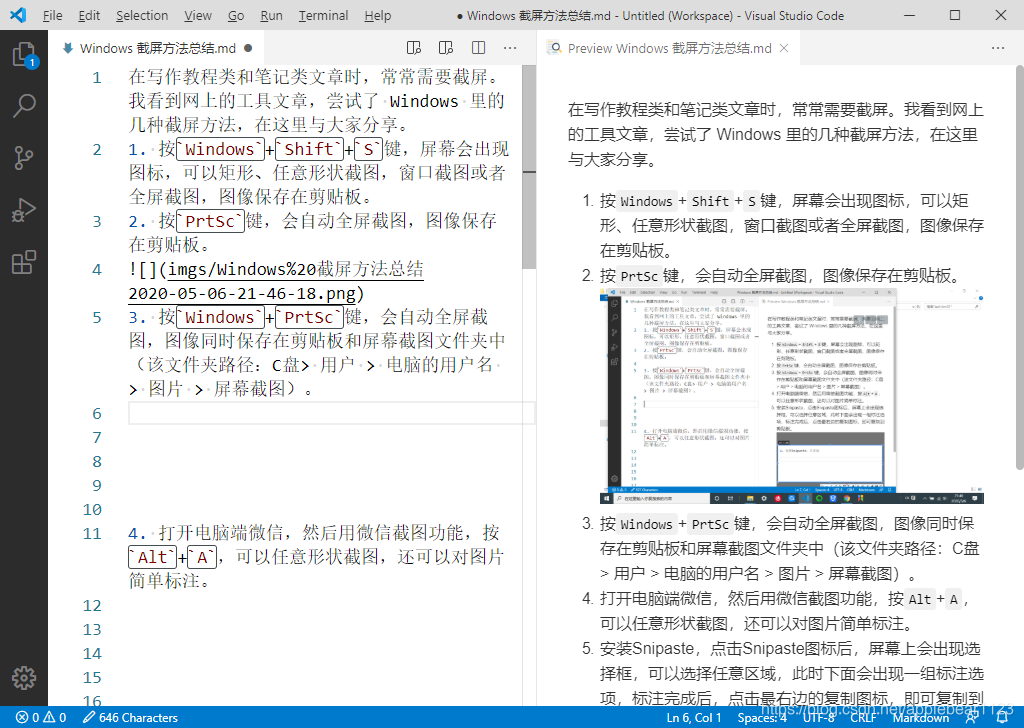Place cursor on empty line 6 in editor
1024x728 pixels.
click(332, 413)
